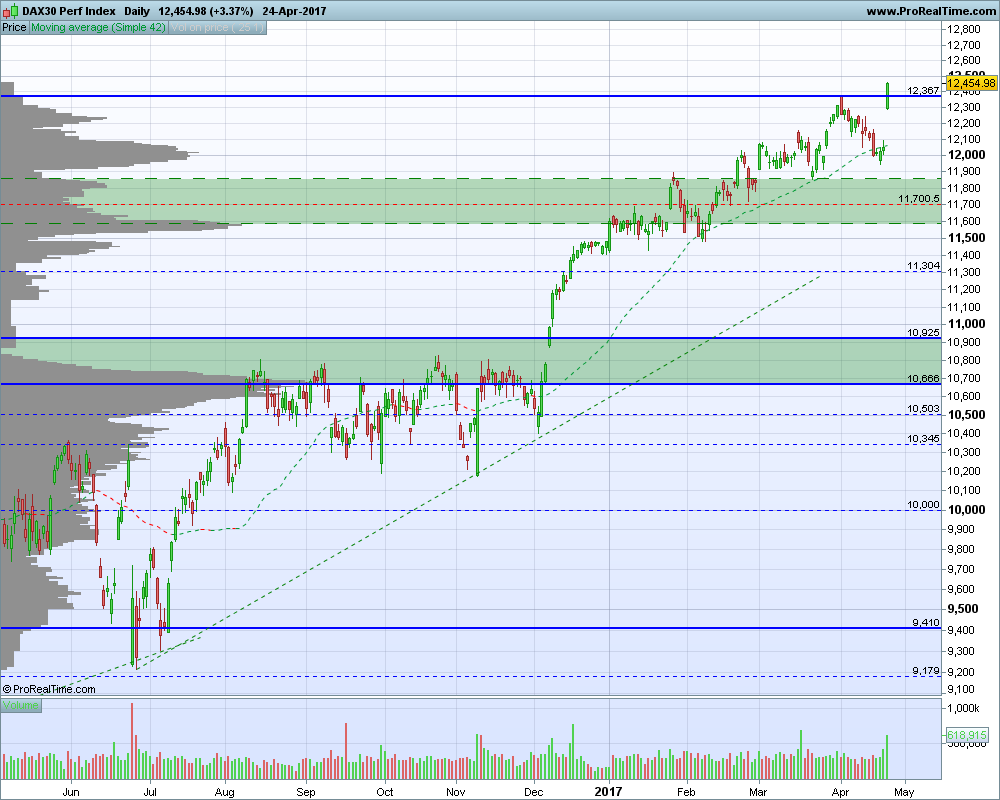The image size is (1000, 800).
Task: Click the Oct month label on time axis
Action: 385,792
